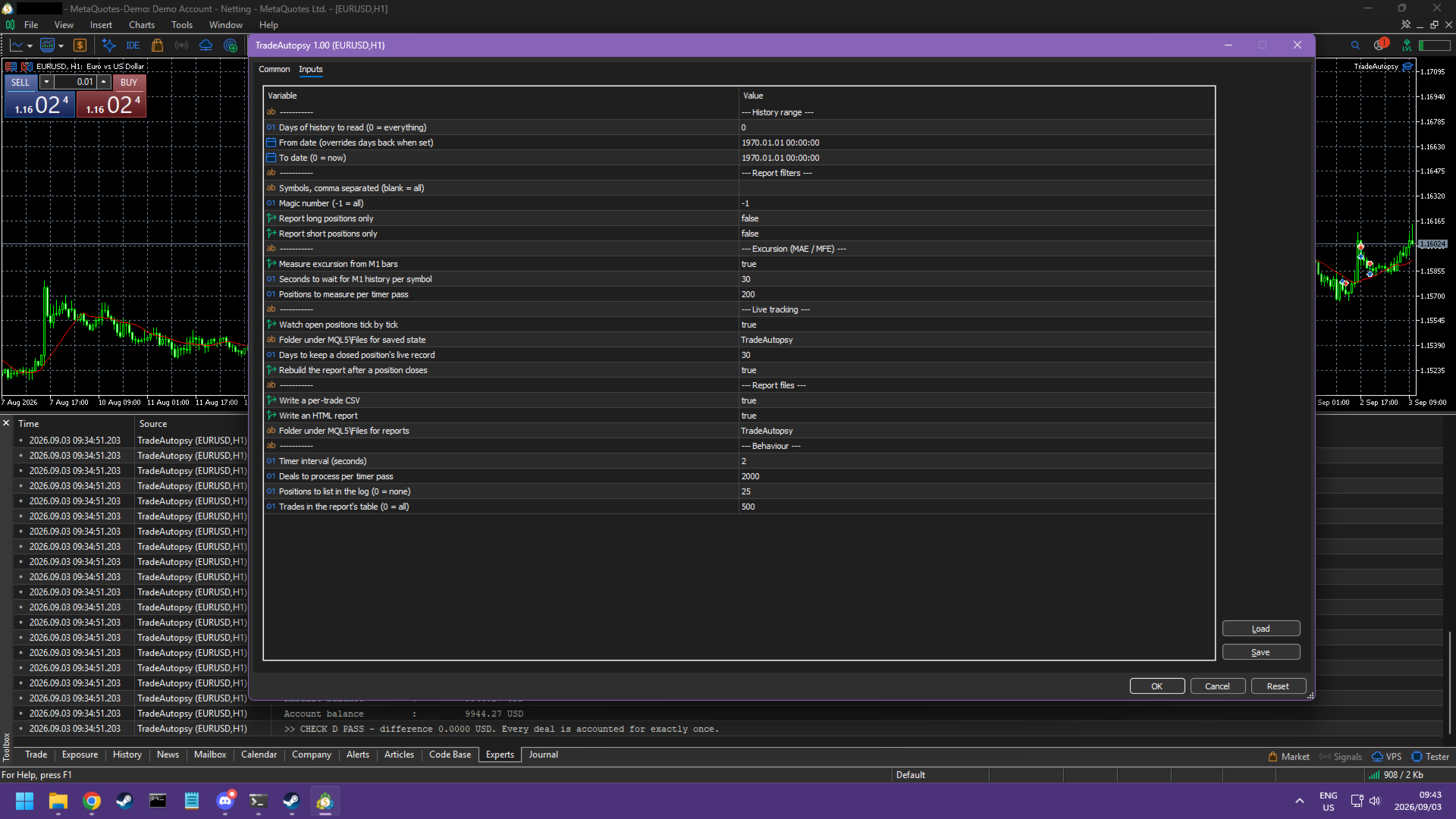Open the IDE MetaEditor toolbar icon
This screenshot has height=819, width=1456.
tap(133, 45)
